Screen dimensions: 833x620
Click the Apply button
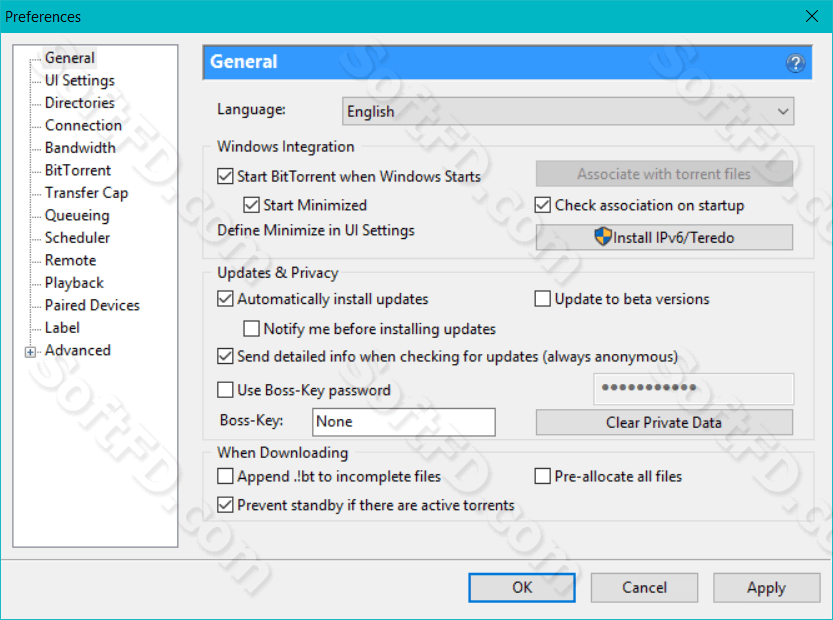click(x=767, y=587)
